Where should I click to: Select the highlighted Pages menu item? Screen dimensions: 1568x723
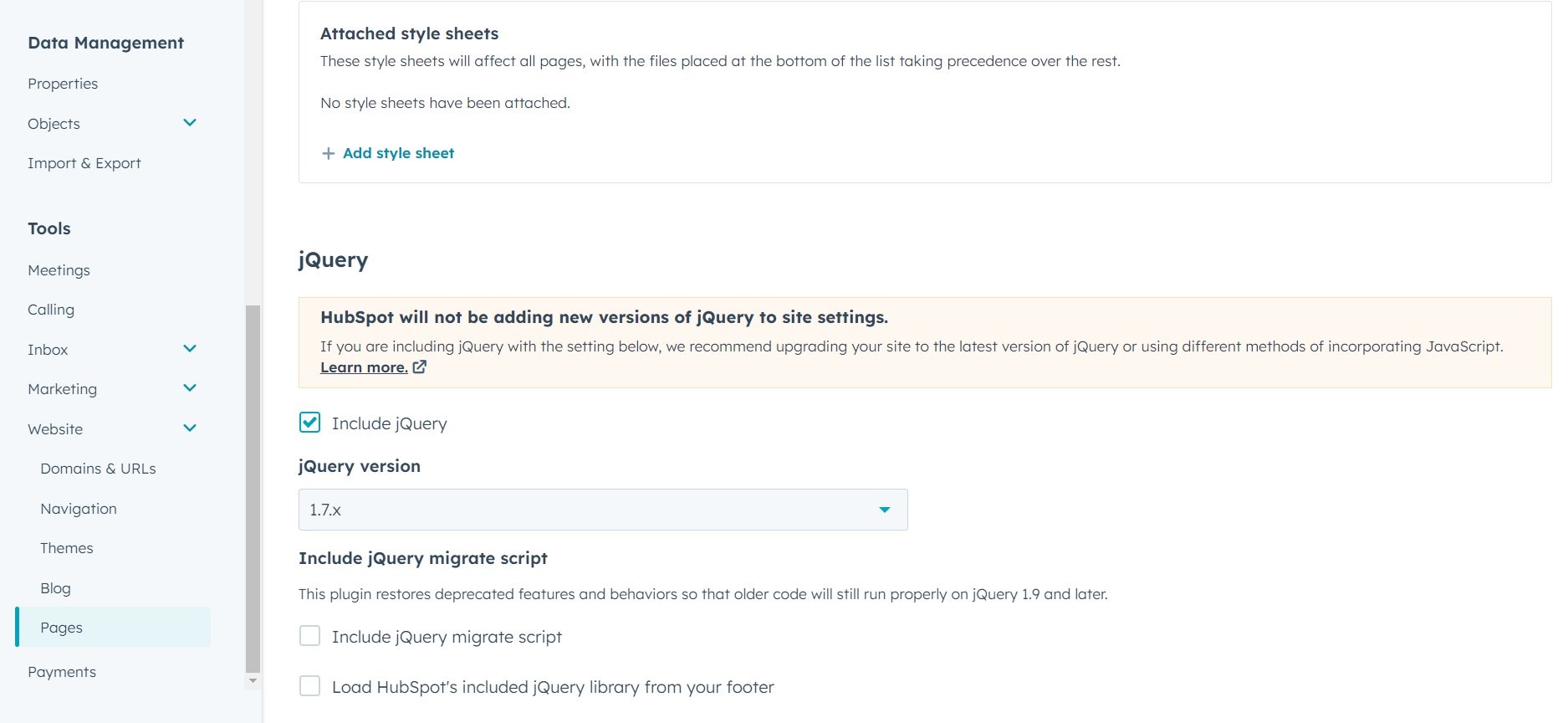tap(61, 627)
